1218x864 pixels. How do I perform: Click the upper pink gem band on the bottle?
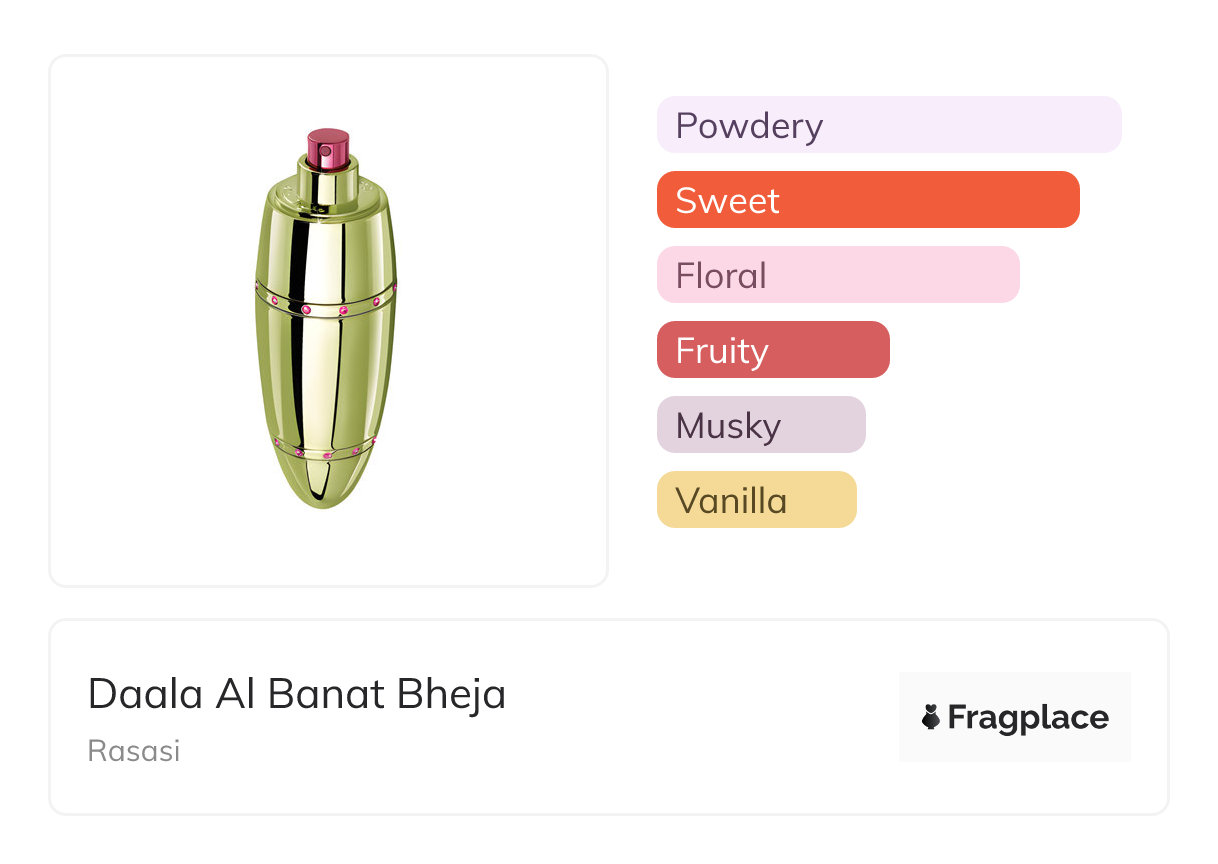(325, 303)
